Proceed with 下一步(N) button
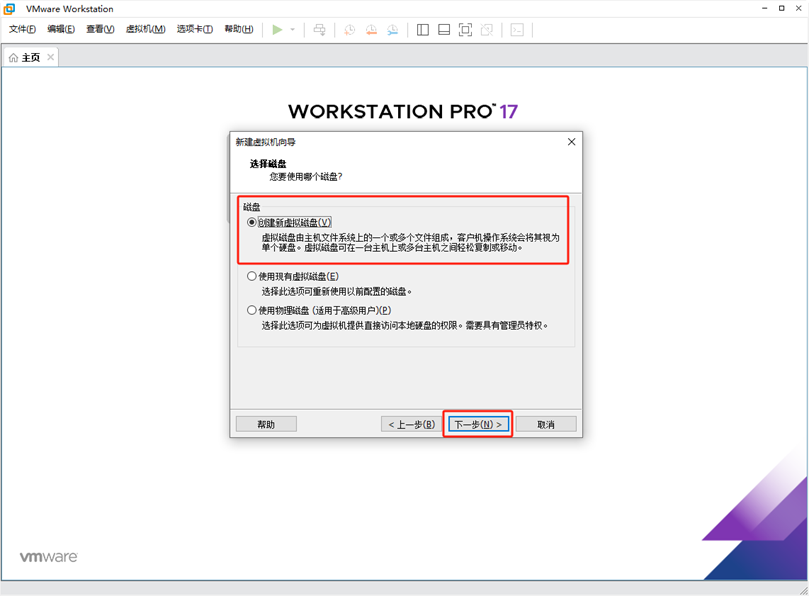 (x=478, y=424)
